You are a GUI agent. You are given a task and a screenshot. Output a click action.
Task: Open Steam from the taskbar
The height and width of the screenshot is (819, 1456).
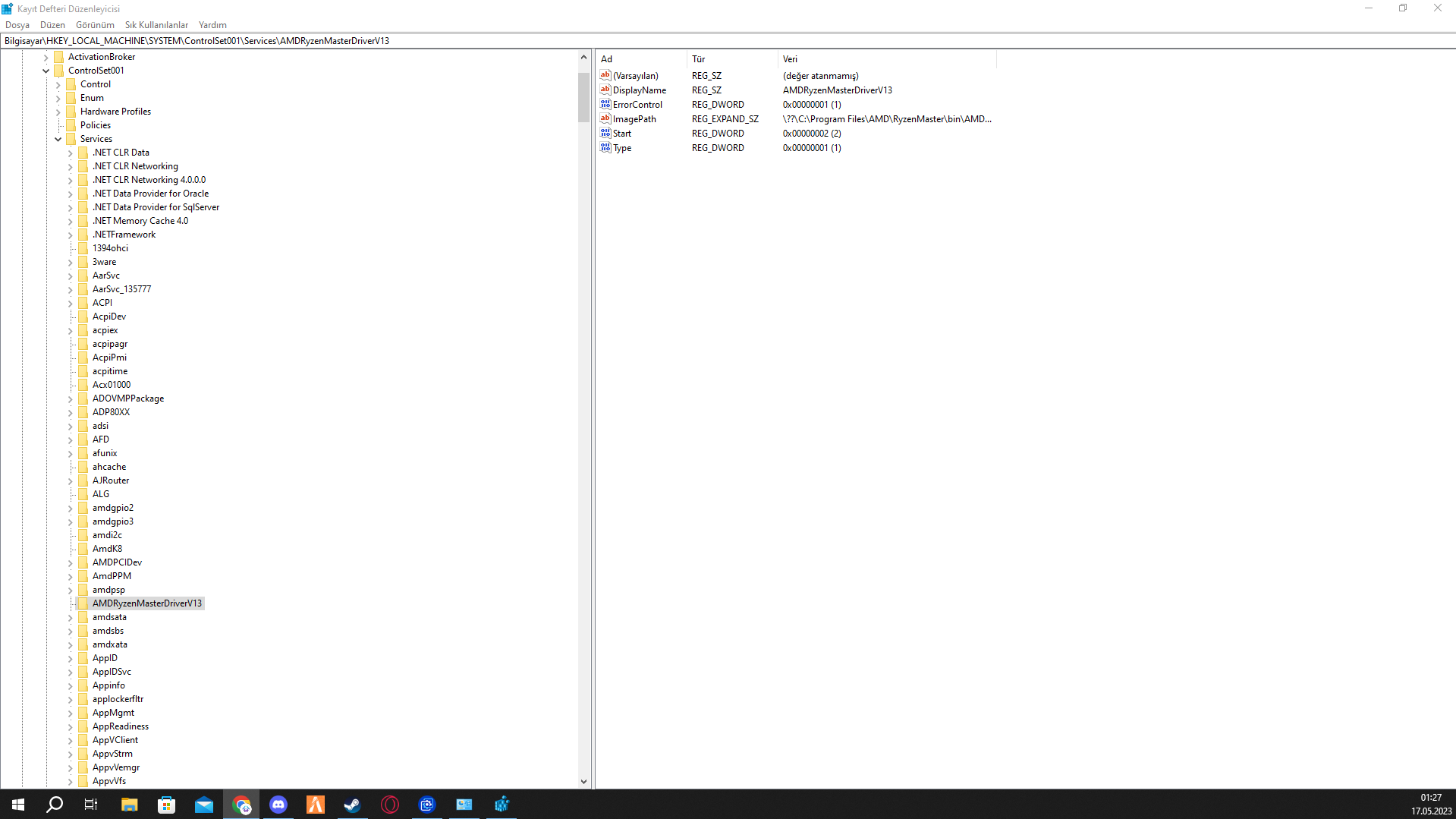coord(352,805)
